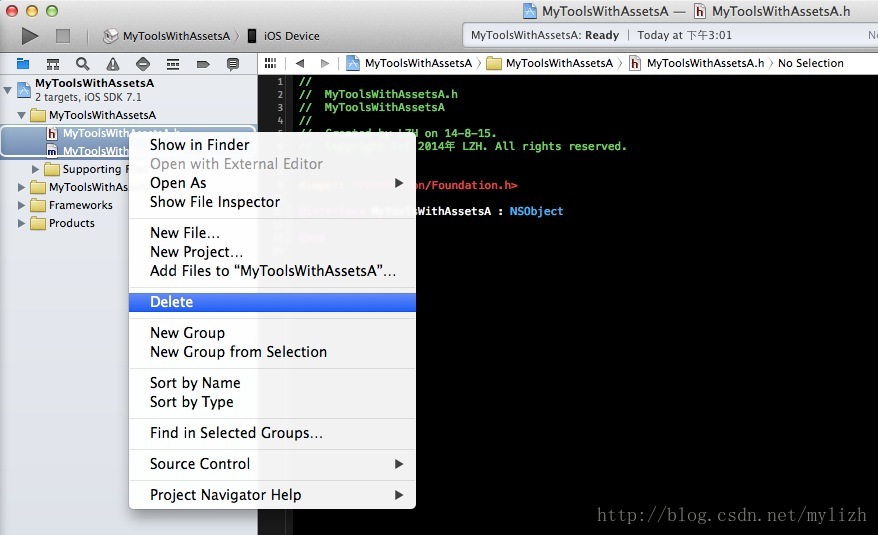
Task: Open the Find navigator magnifier icon
Action: click(82, 64)
